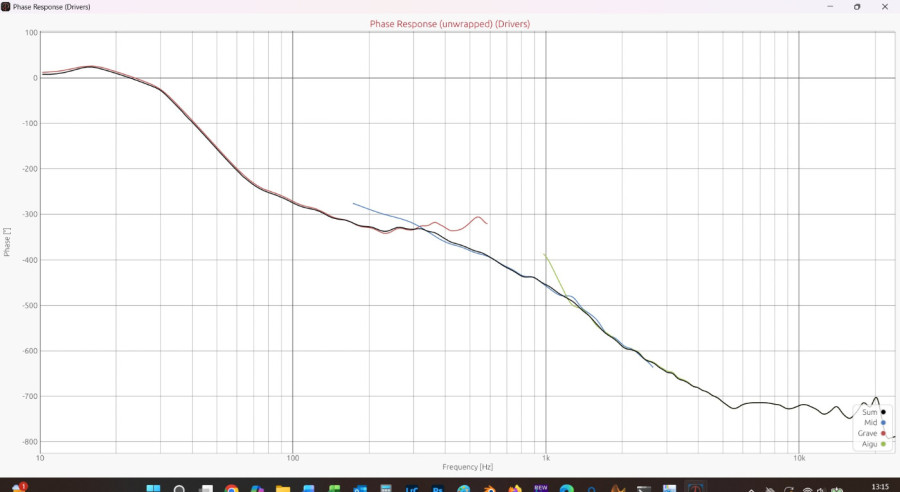Click the taskbar search icon
The width and height of the screenshot is (900, 492).
point(180,487)
